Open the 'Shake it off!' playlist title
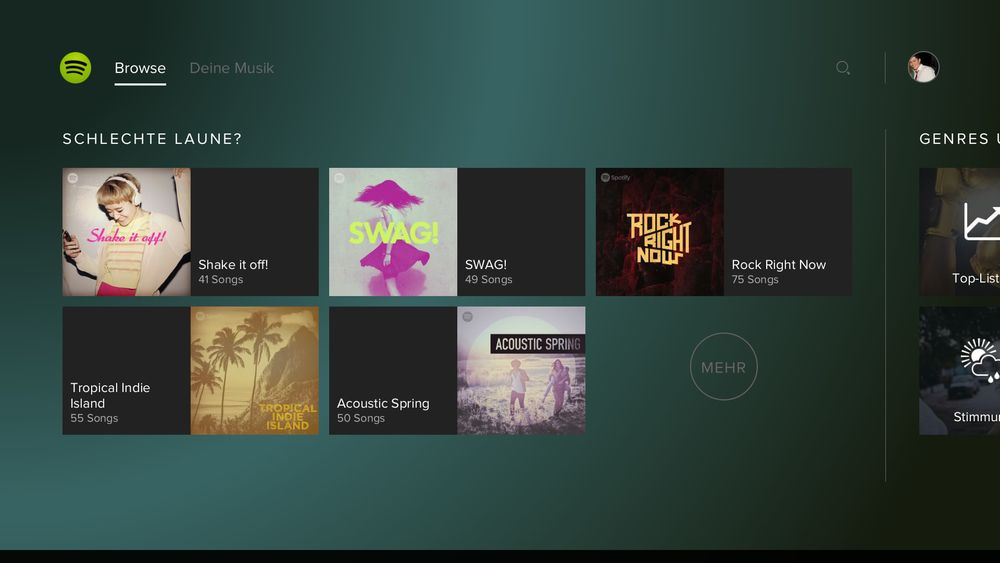This screenshot has height=563, width=1000. click(233, 265)
